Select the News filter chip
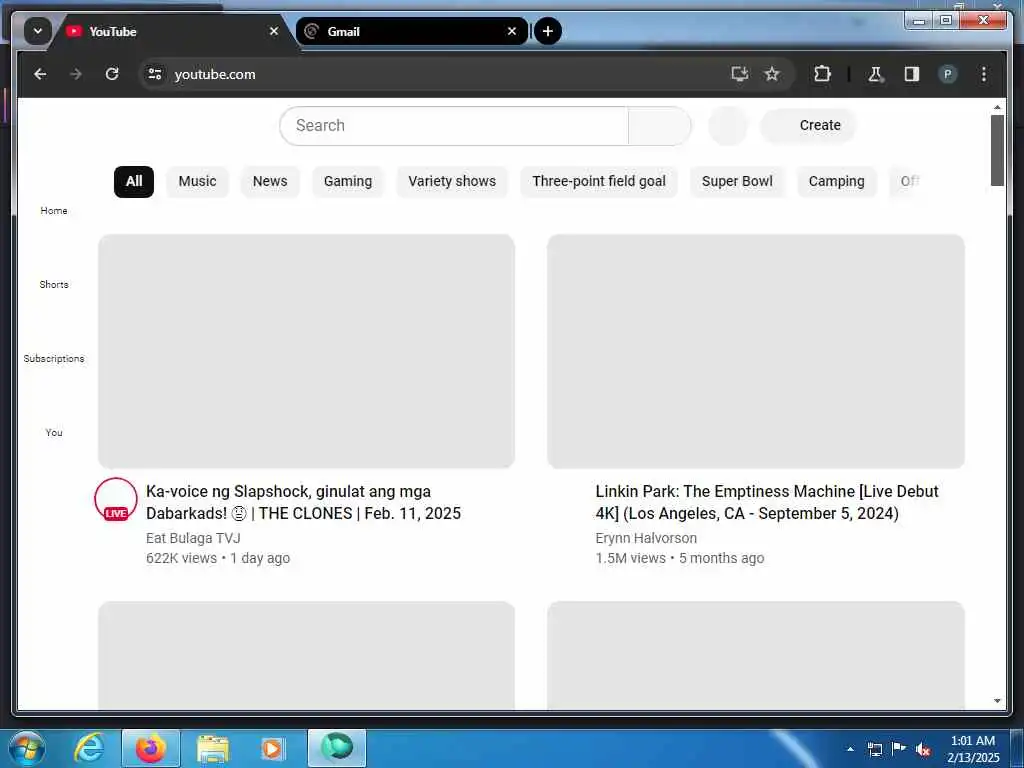 point(270,182)
